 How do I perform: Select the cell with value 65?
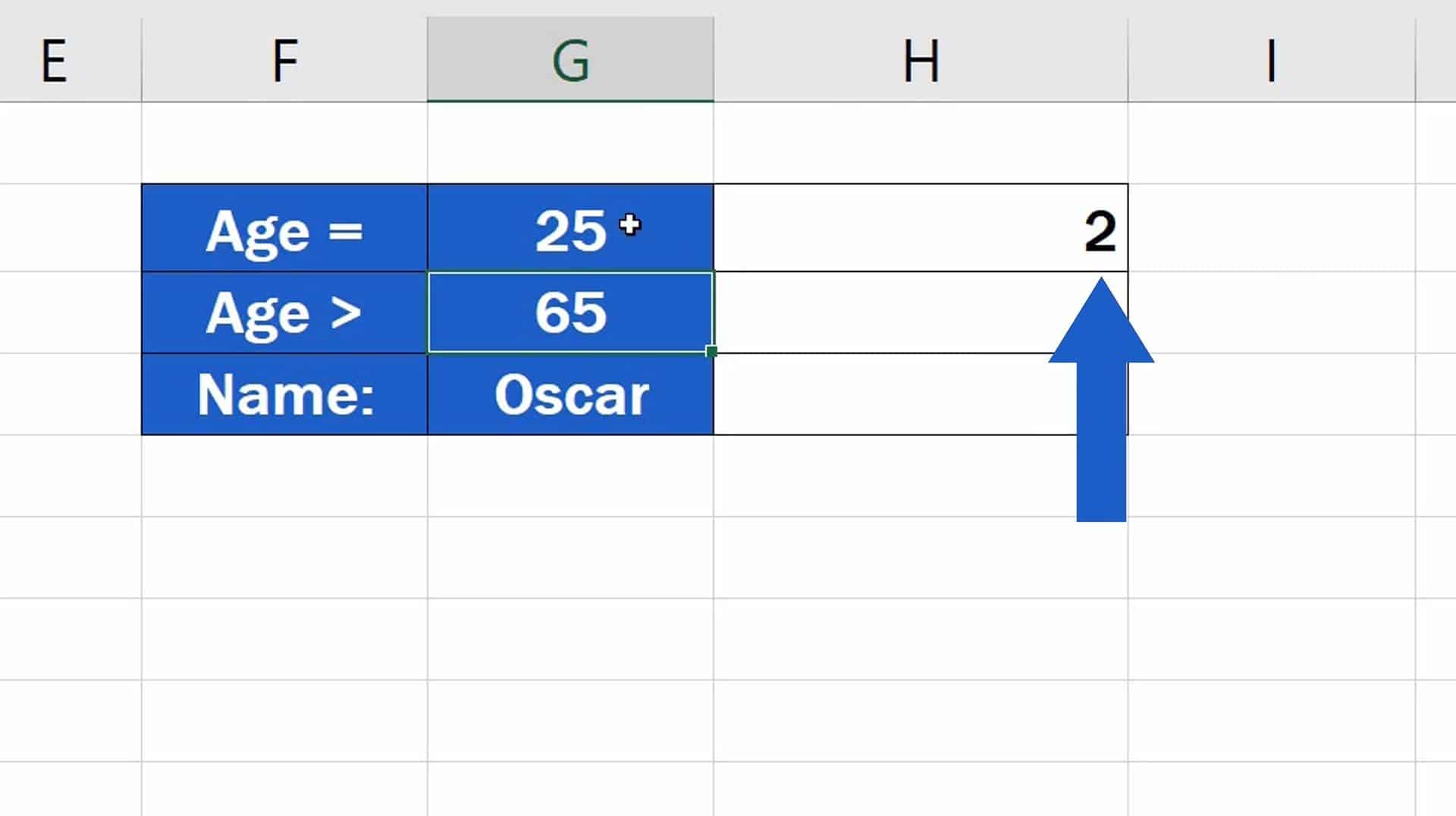[570, 312]
